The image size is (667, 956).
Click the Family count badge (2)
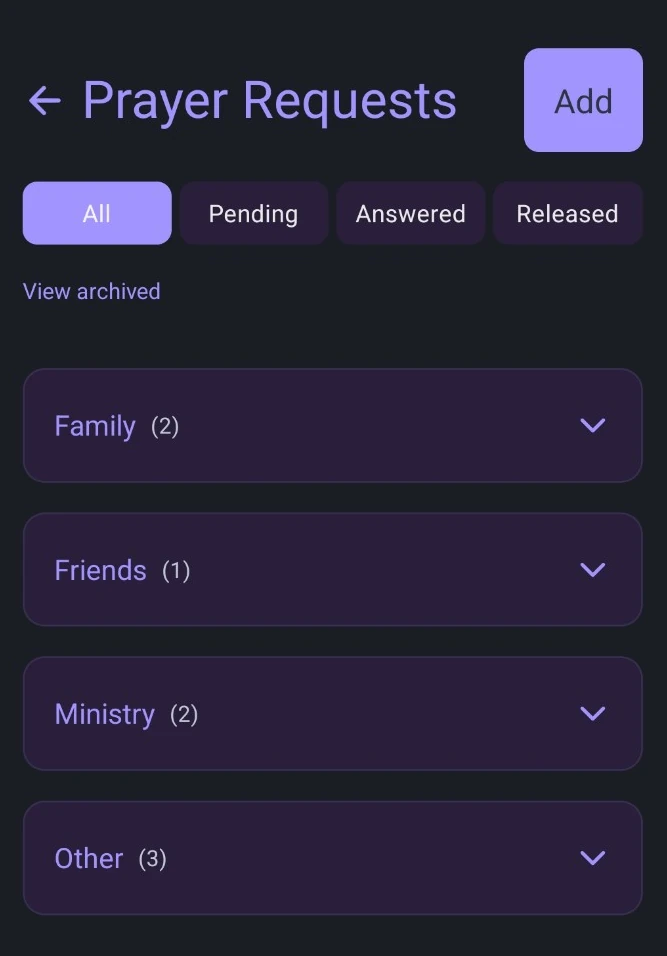[x=165, y=426]
